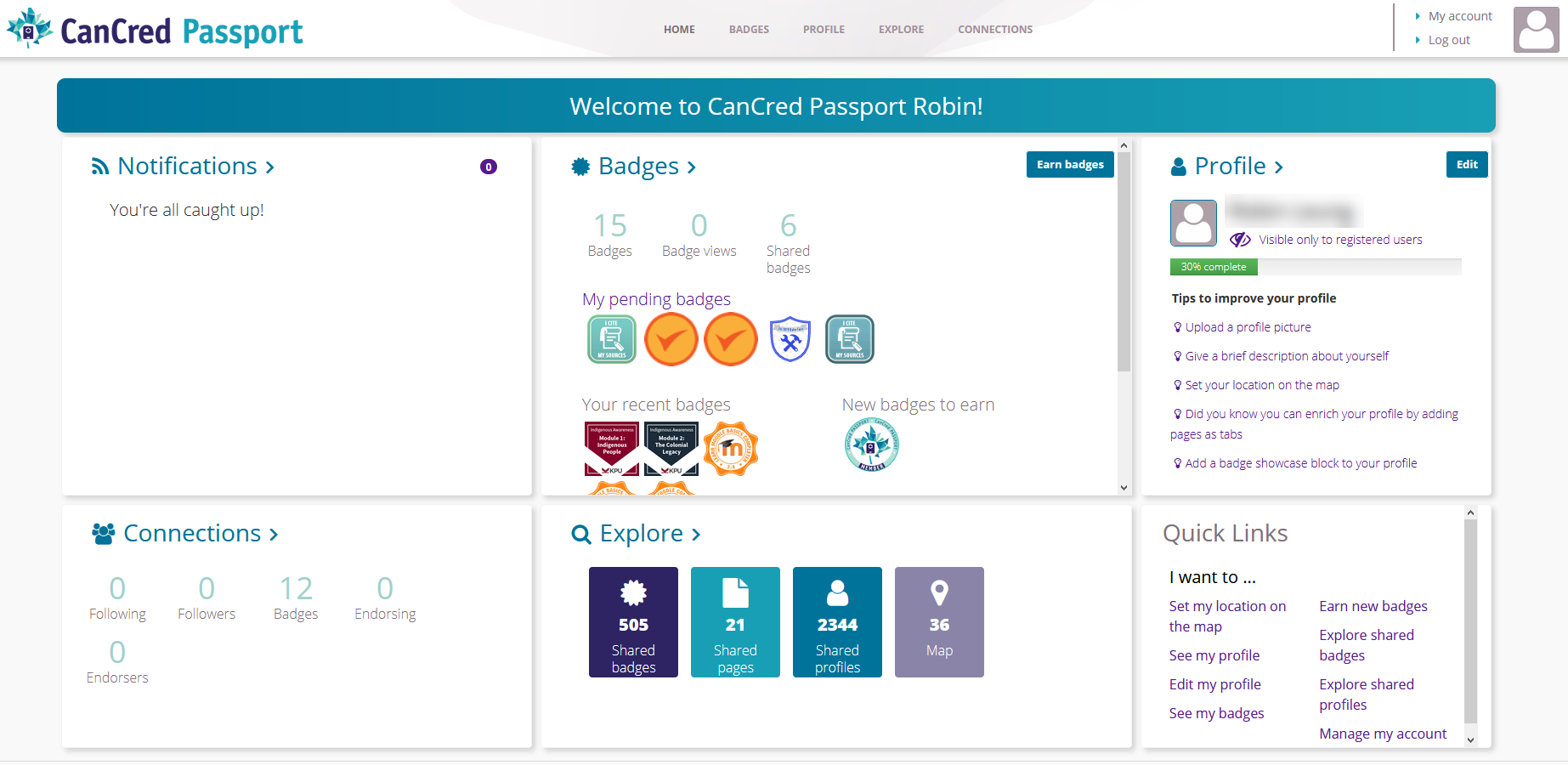Expand Notifications section via chevron
The width and height of the screenshot is (1568, 765).
point(269,167)
